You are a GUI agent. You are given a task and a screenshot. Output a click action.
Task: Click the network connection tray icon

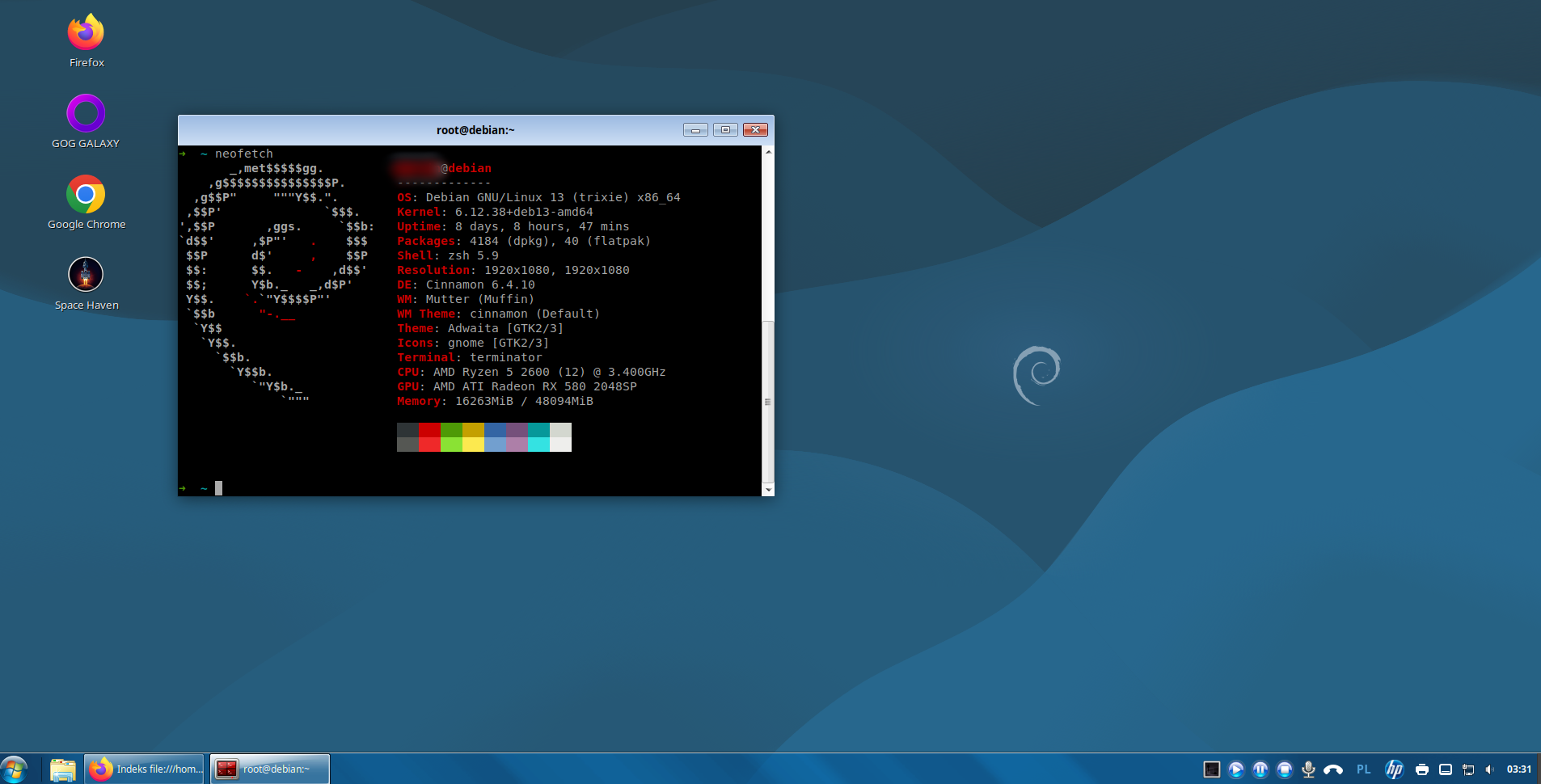1468,769
